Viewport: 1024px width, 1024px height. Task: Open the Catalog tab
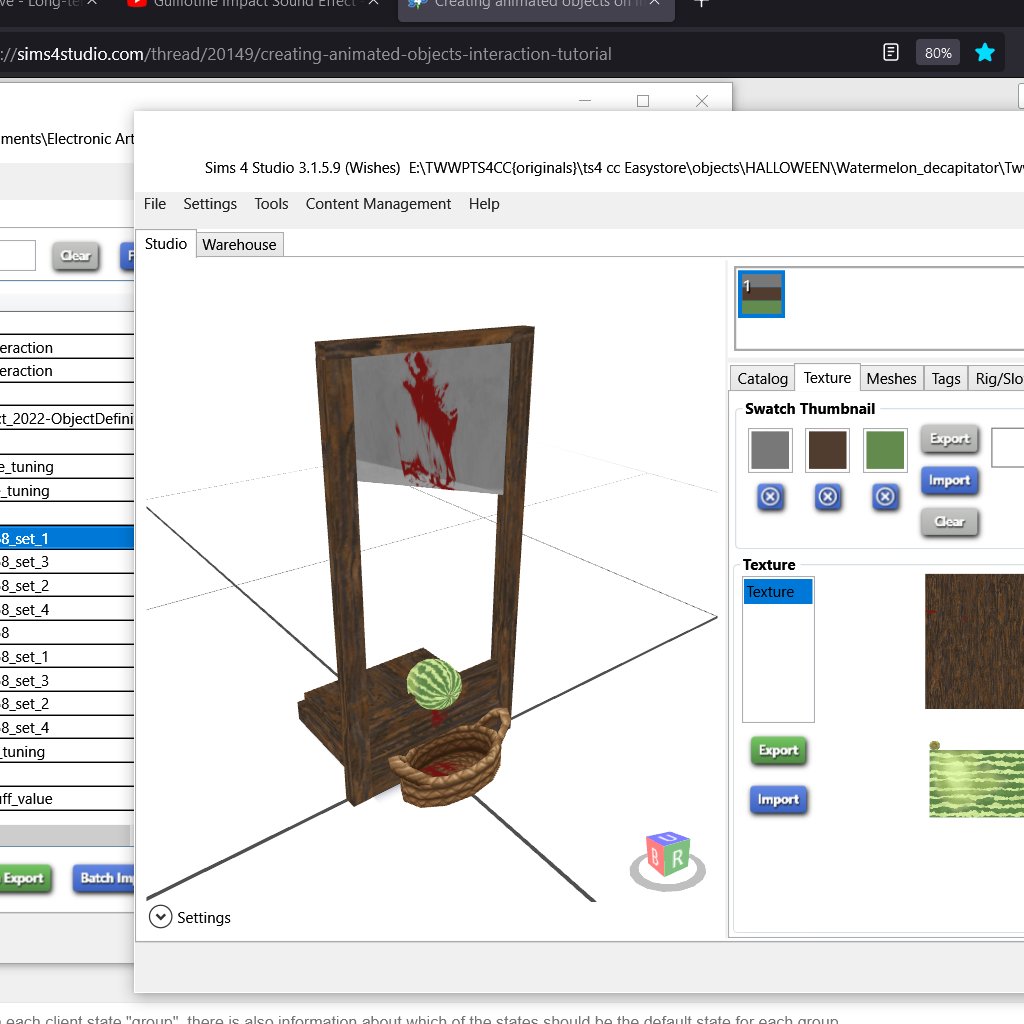pyautogui.click(x=762, y=379)
